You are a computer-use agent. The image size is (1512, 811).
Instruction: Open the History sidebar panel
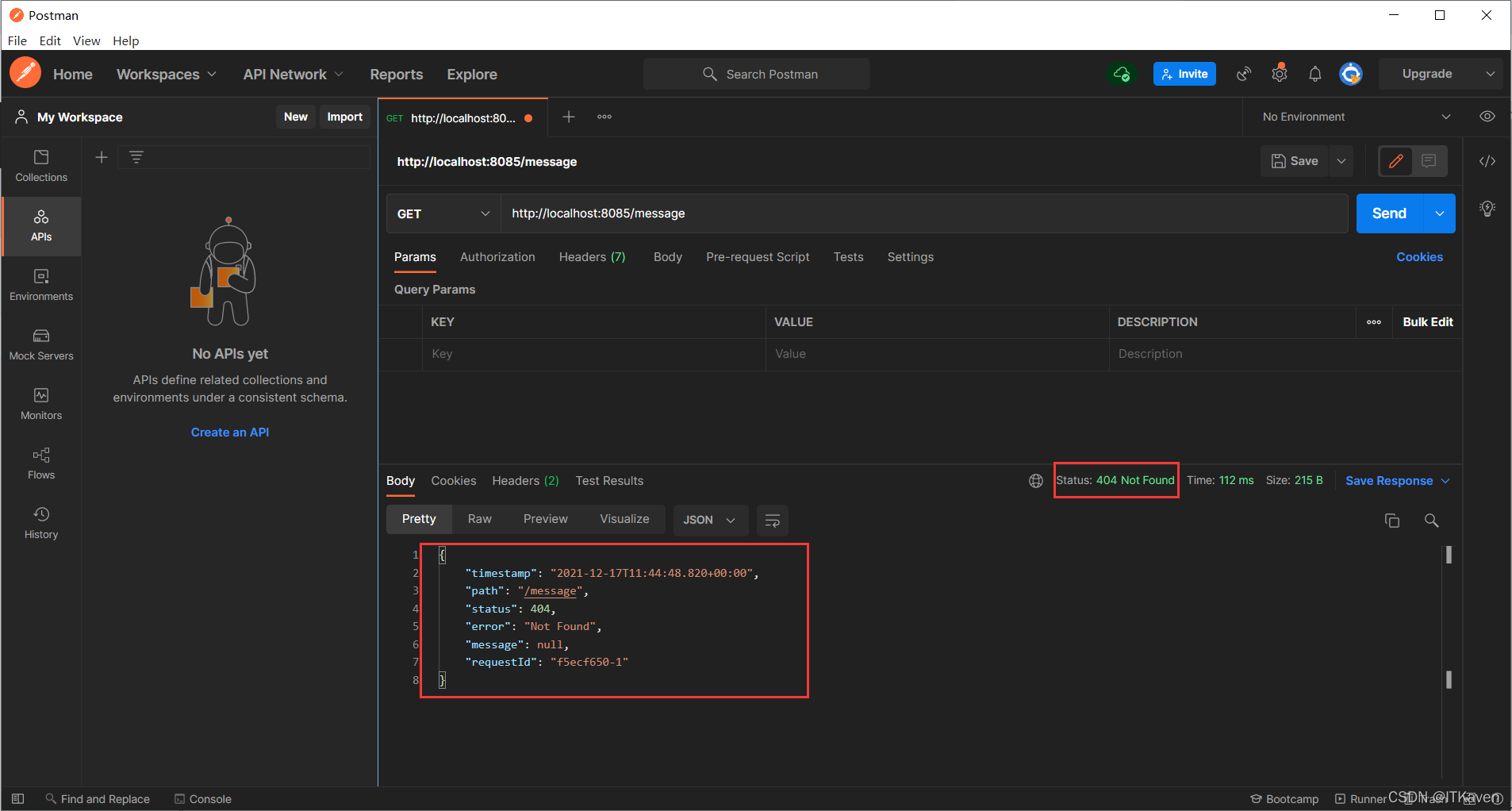(x=41, y=523)
